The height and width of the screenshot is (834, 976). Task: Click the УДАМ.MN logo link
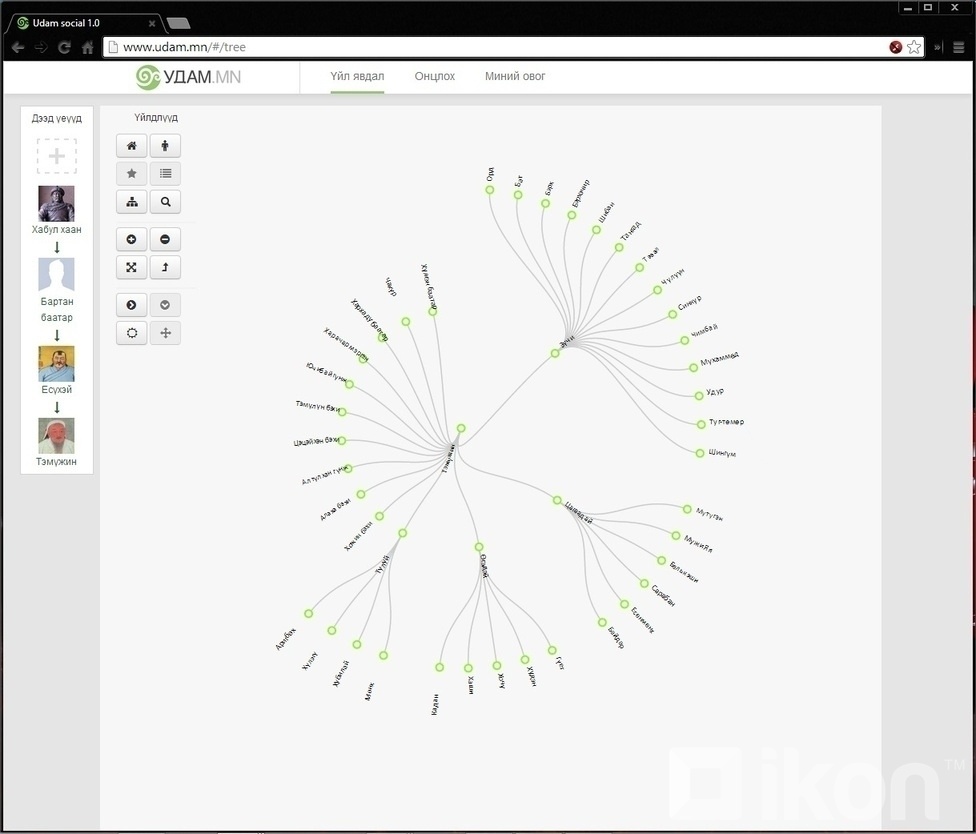click(x=189, y=77)
